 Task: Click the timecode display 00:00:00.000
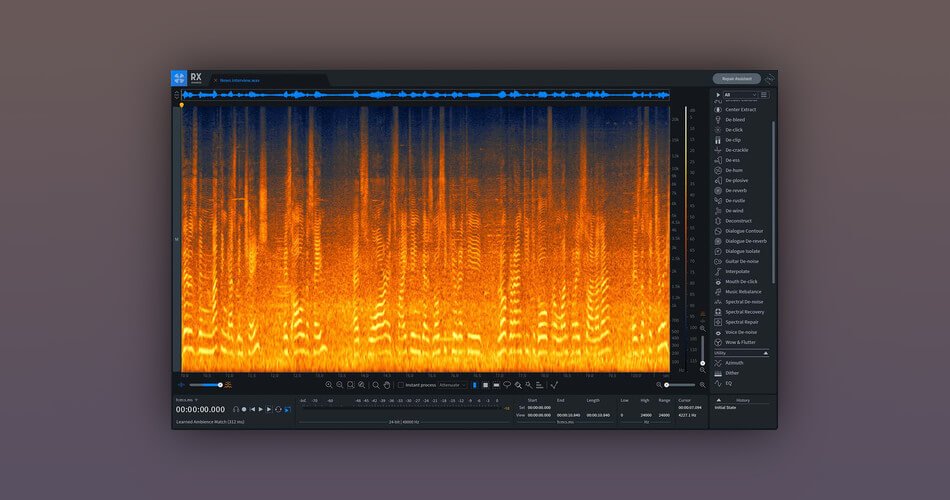(x=201, y=410)
